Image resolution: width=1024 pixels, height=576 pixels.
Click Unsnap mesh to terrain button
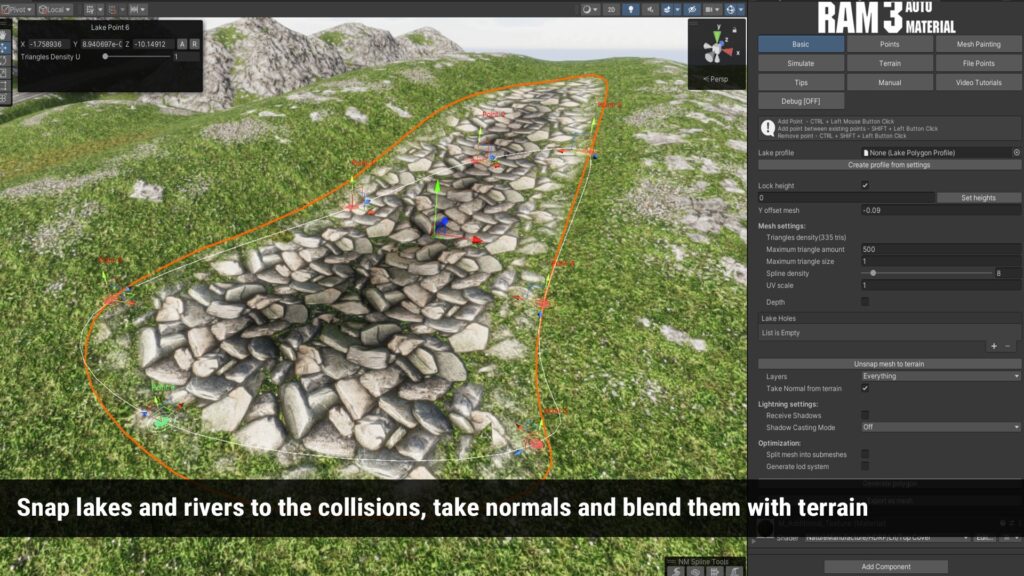889,364
